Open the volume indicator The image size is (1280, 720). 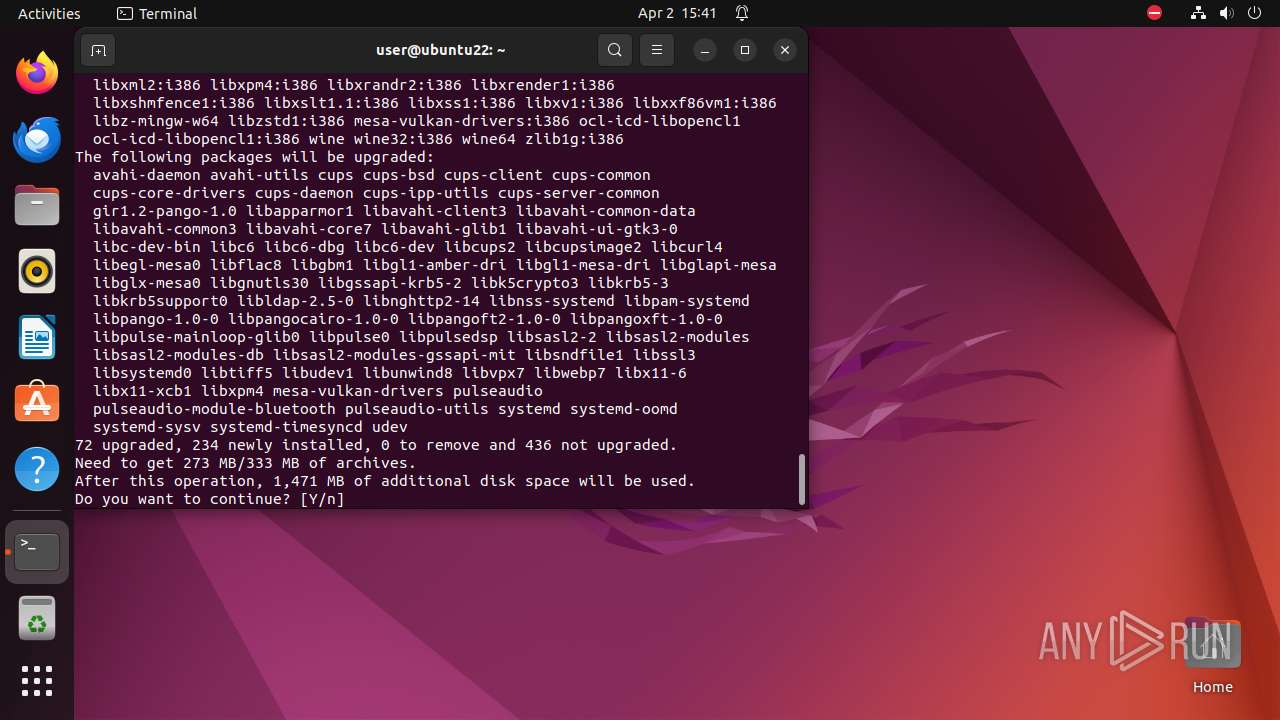1227,13
